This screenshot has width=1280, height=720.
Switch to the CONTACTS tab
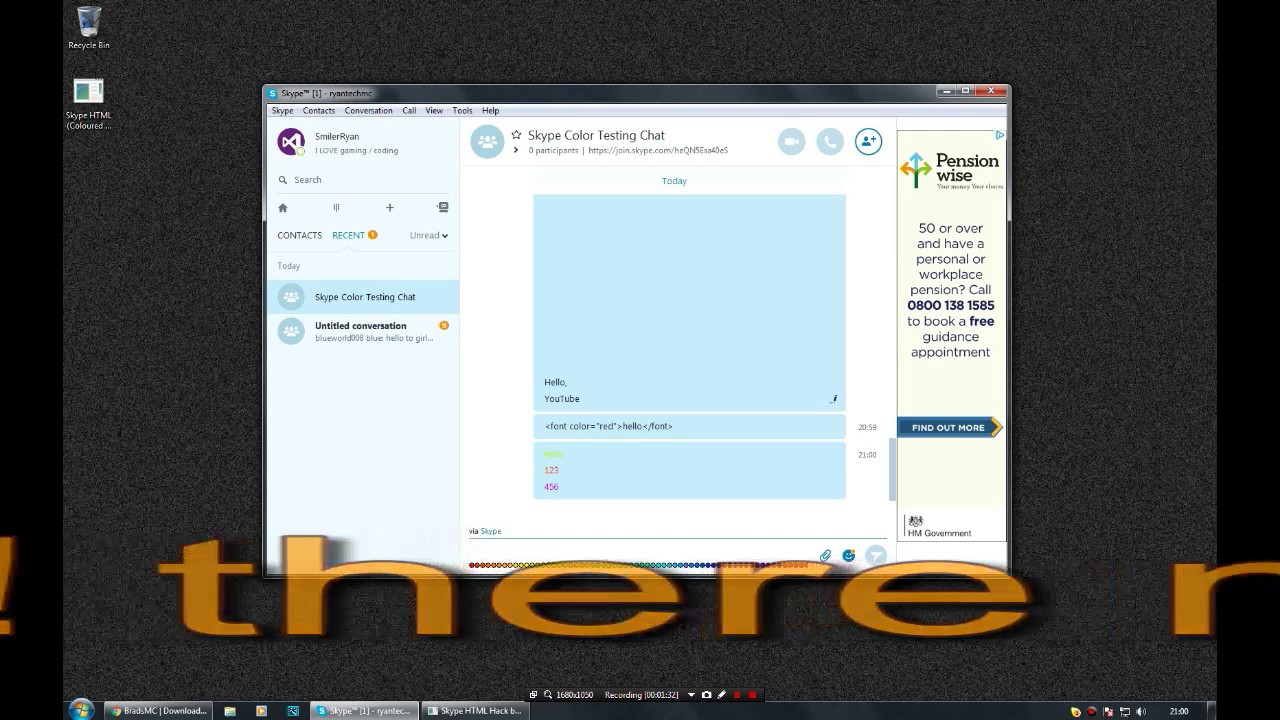tap(299, 236)
